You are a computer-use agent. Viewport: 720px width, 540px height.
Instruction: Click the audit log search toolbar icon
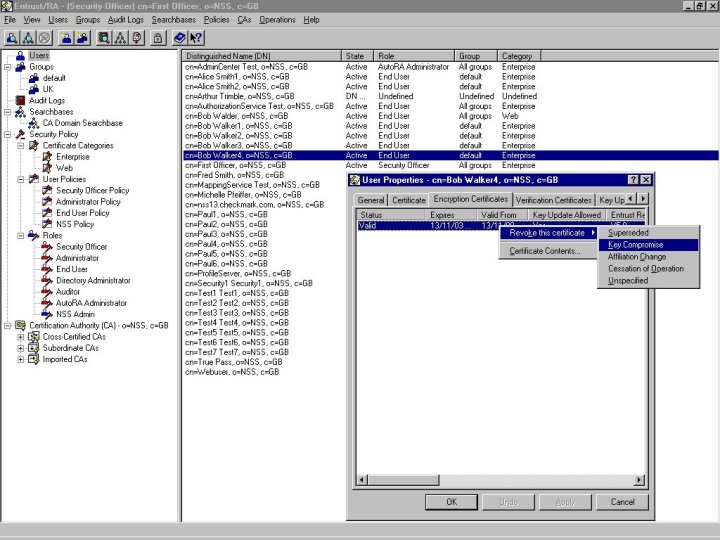104,38
